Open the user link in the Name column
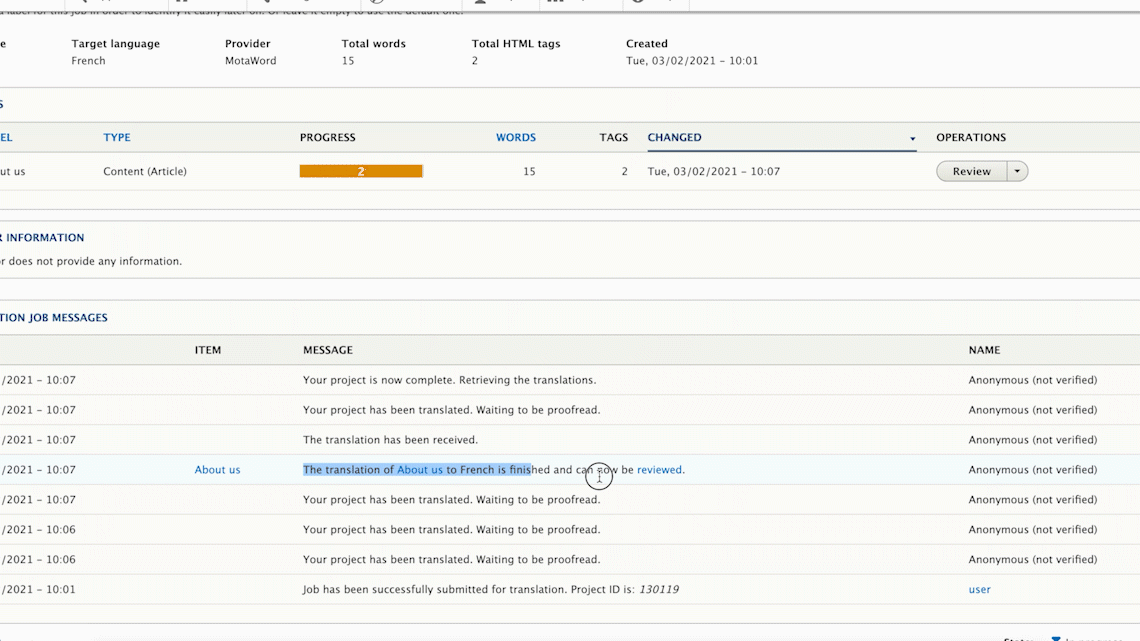 979,589
